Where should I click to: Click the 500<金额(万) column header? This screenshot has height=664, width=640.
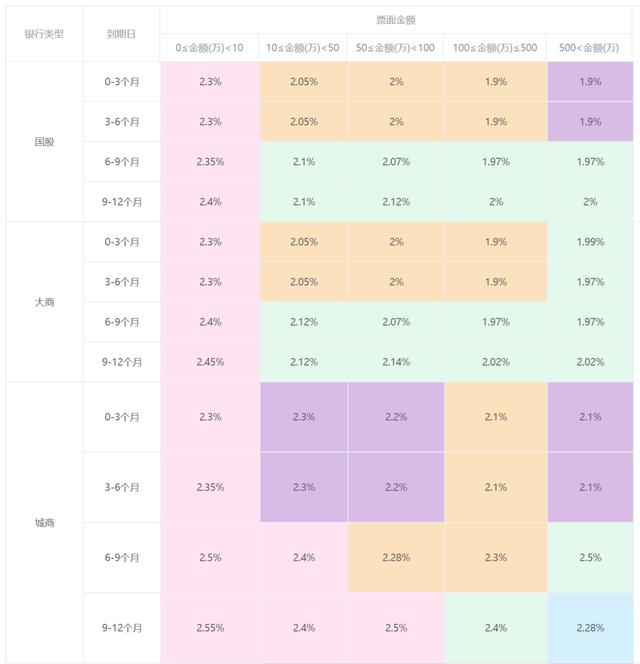pos(590,48)
